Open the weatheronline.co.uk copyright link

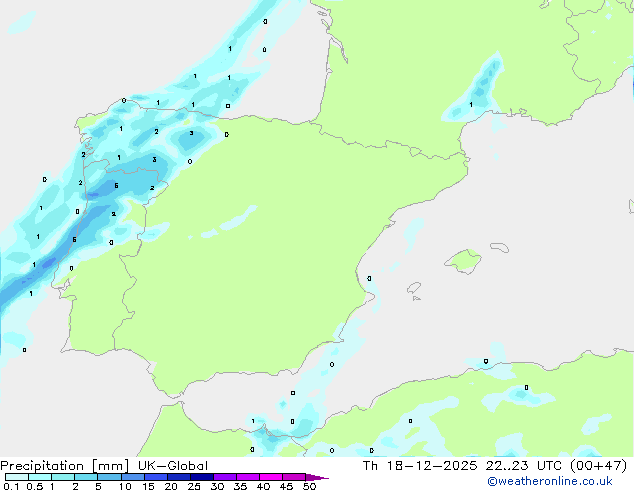click(550, 481)
